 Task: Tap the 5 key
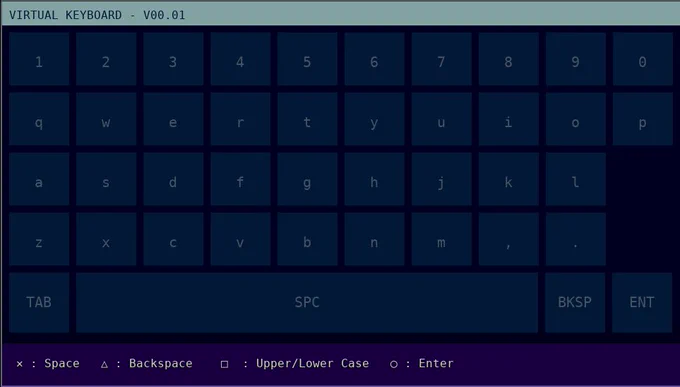307,59
